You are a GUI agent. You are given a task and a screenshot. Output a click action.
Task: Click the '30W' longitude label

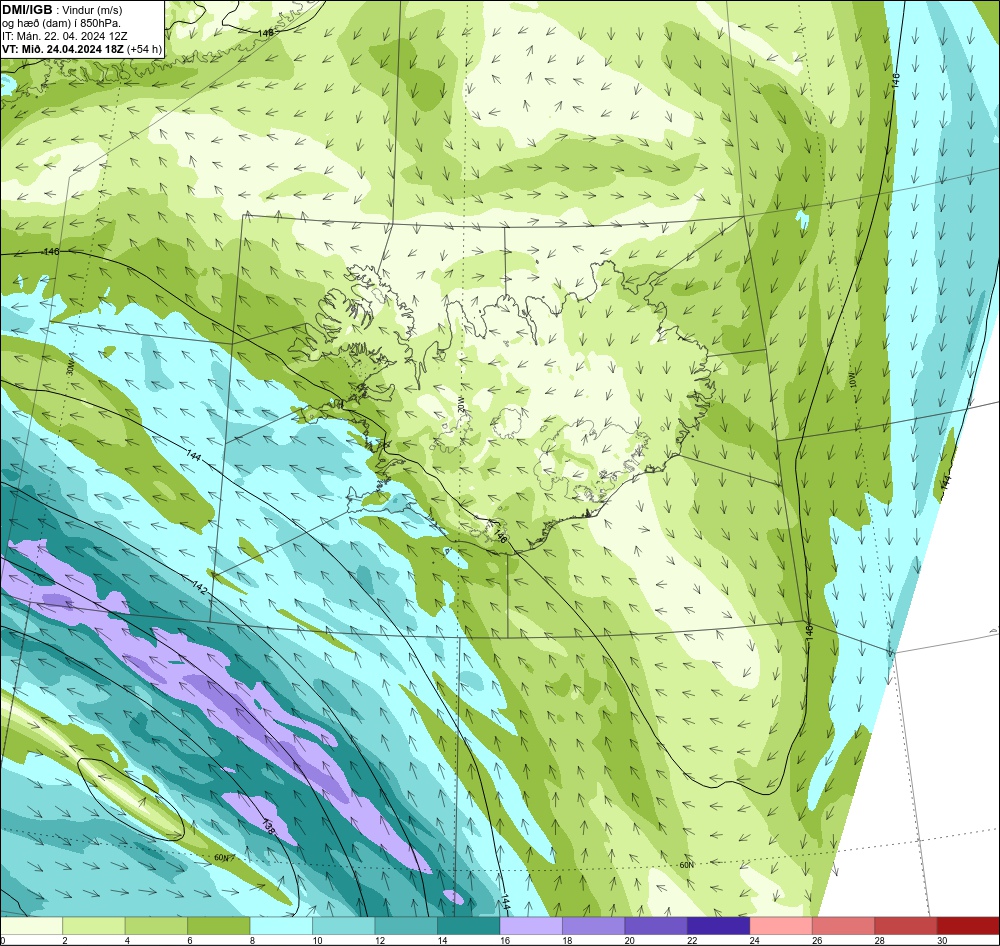(x=71, y=368)
